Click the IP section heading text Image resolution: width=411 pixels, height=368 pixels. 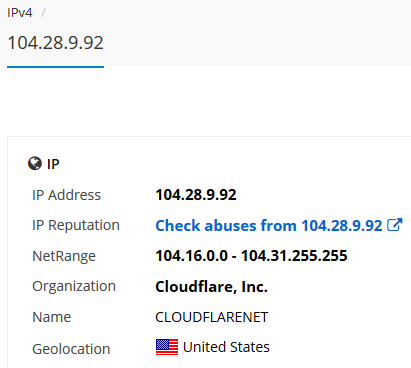click(53, 164)
